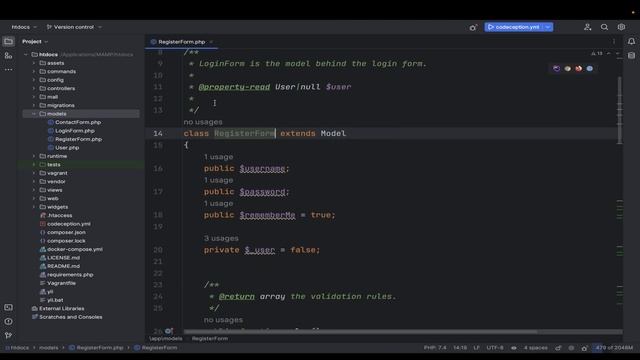
Task: Click the 14:18 line column indicator
Action: (460, 348)
